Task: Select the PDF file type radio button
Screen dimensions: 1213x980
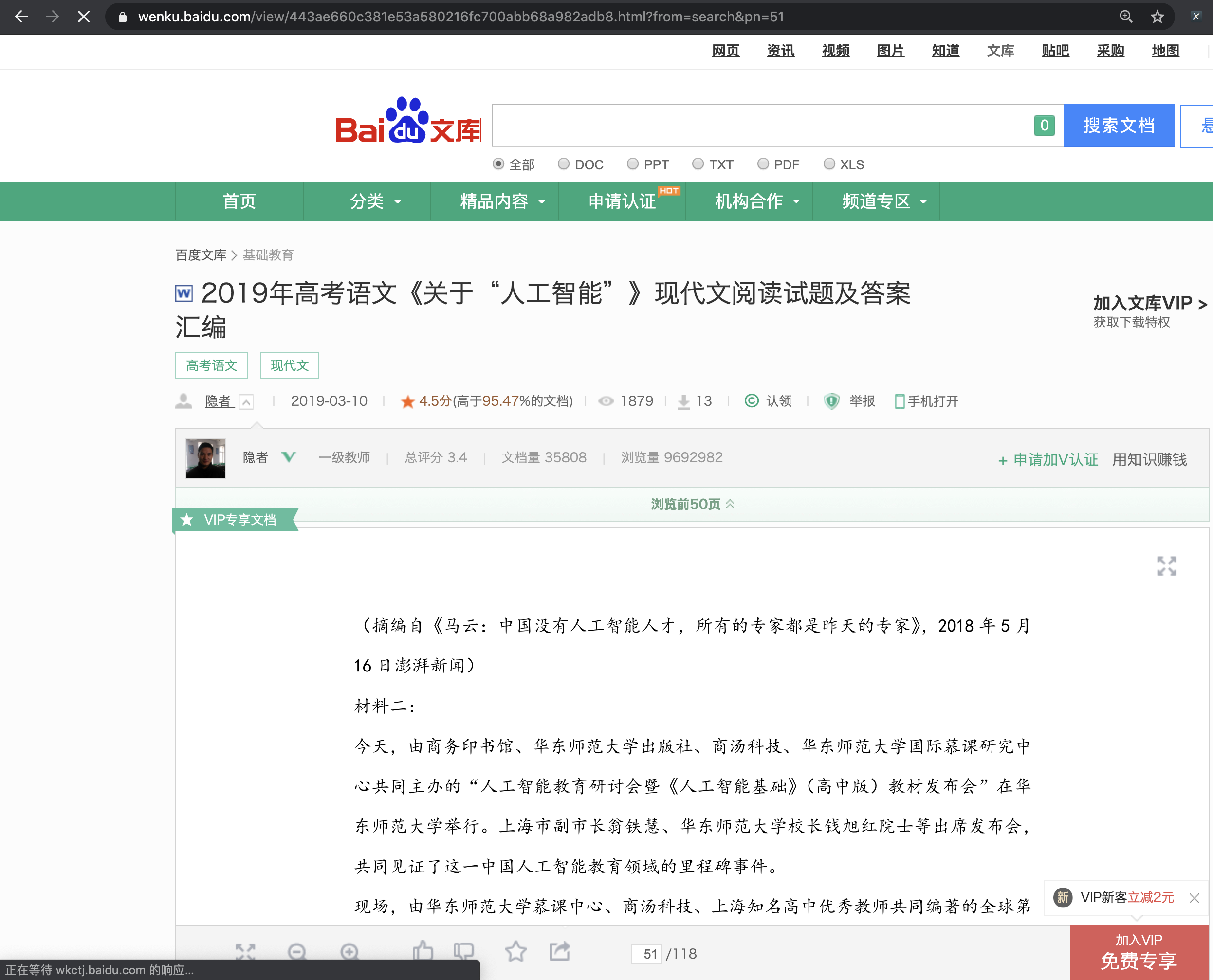Action: tap(763, 163)
